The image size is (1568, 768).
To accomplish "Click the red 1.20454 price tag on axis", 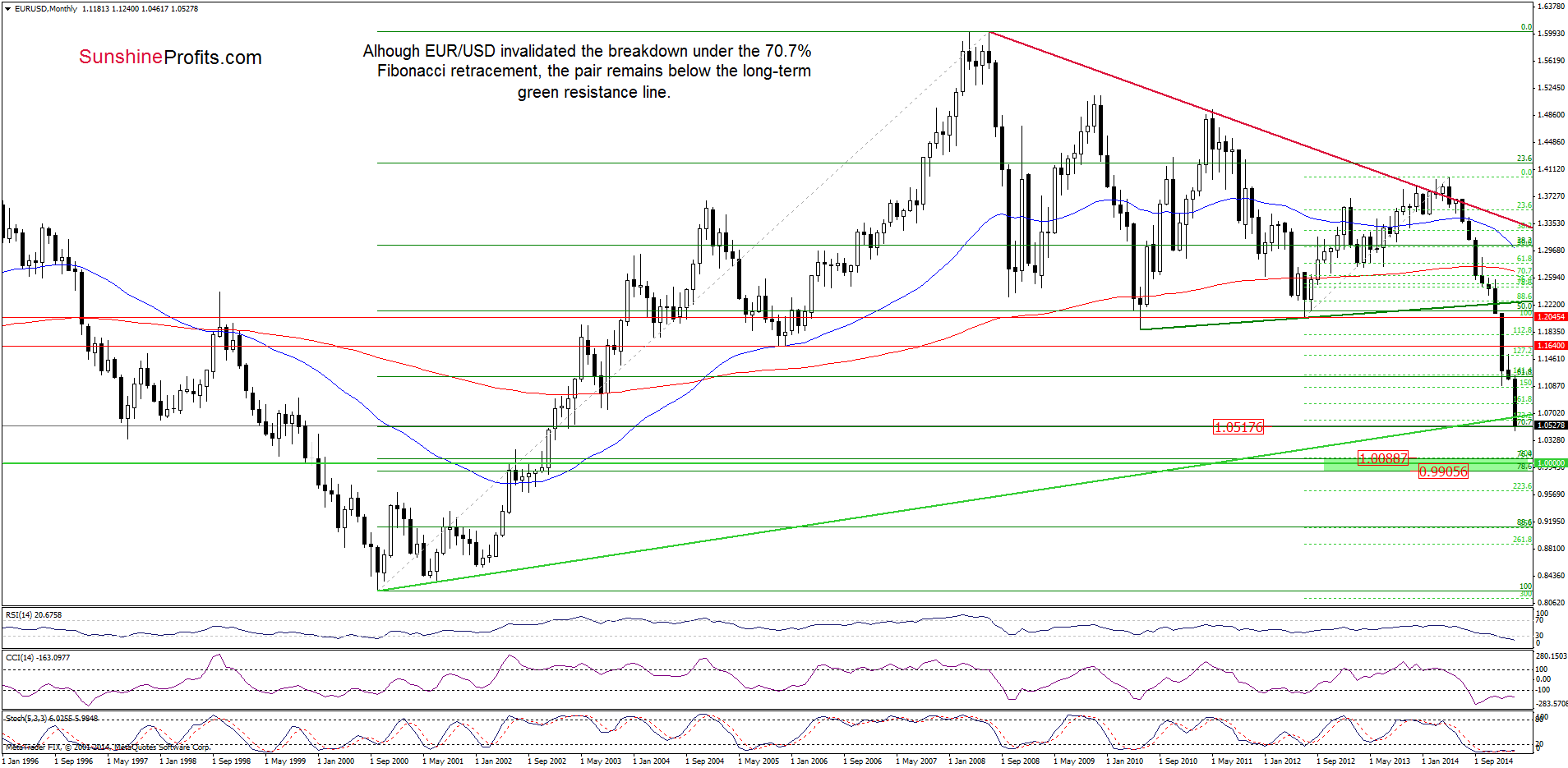I will (1551, 317).
